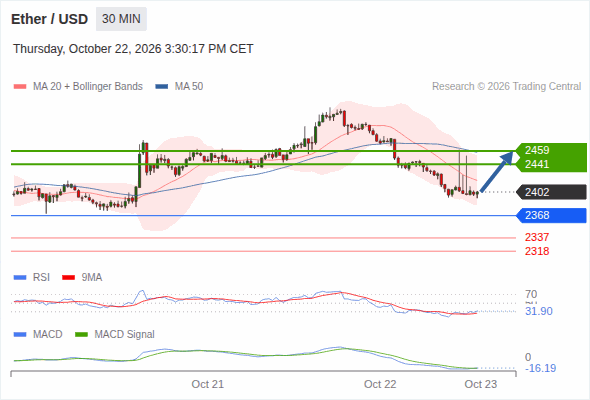The width and height of the screenshot is (590, 400).
Task: Click the Oct 23 date axis label
Action: click(481, 384)
